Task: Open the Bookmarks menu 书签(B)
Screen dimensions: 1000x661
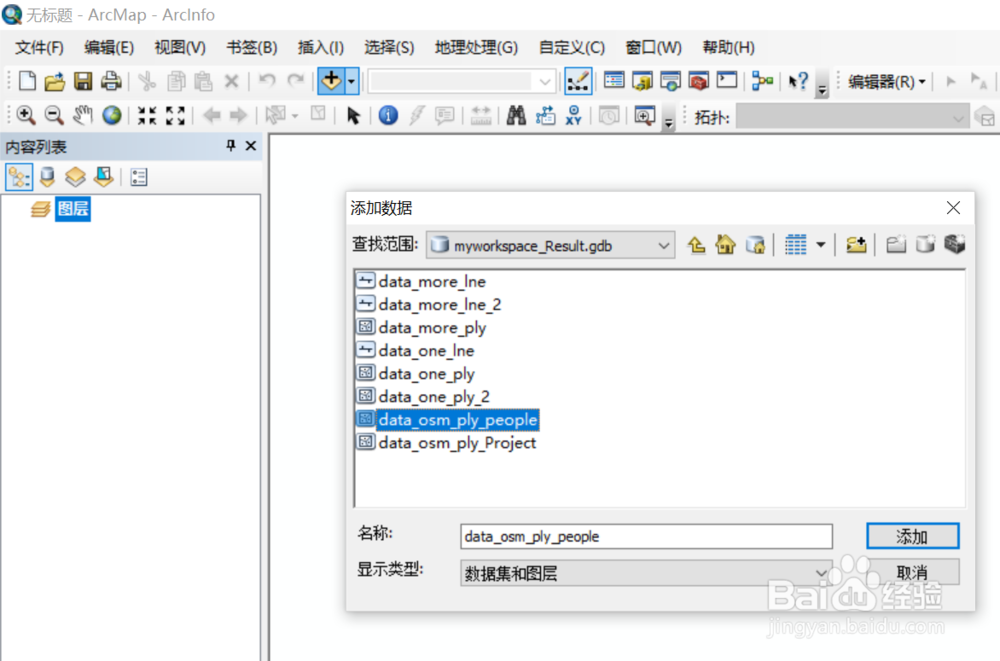Action: pyautogui.click(x=252, y=48)
